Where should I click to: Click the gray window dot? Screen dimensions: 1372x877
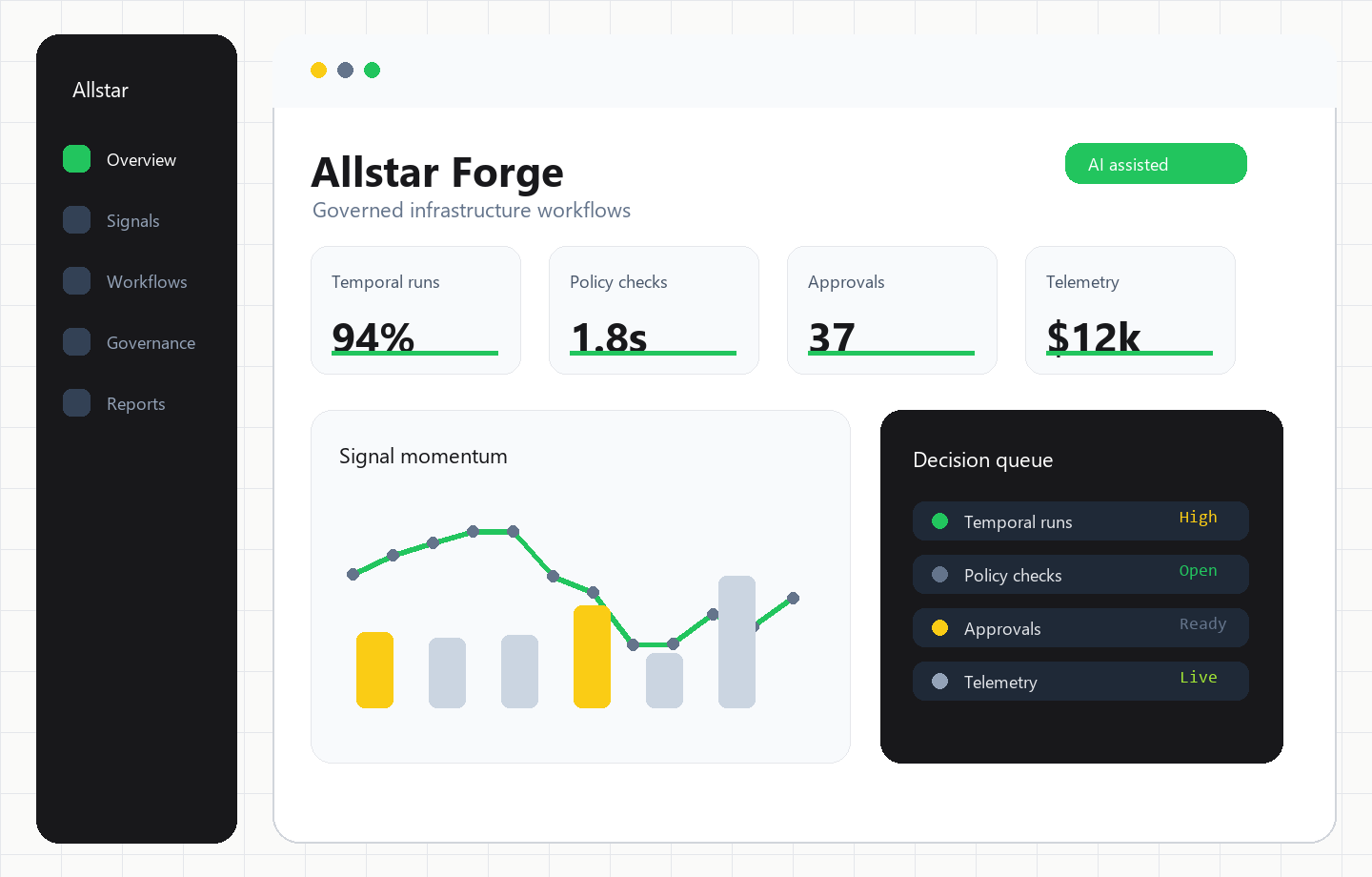(346, 70)
